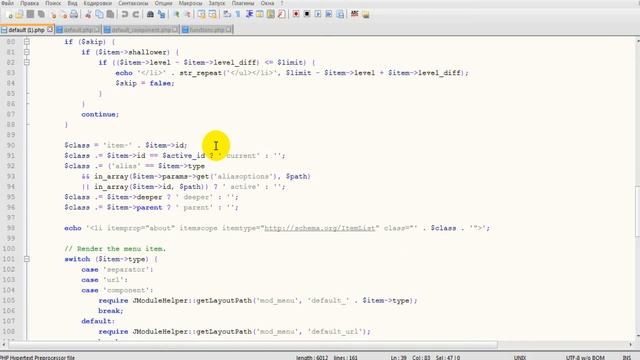The image size is (640, 360).
Task: Cut selection with scissors icon
Action: pyautogui.click(x=88, y=15)
